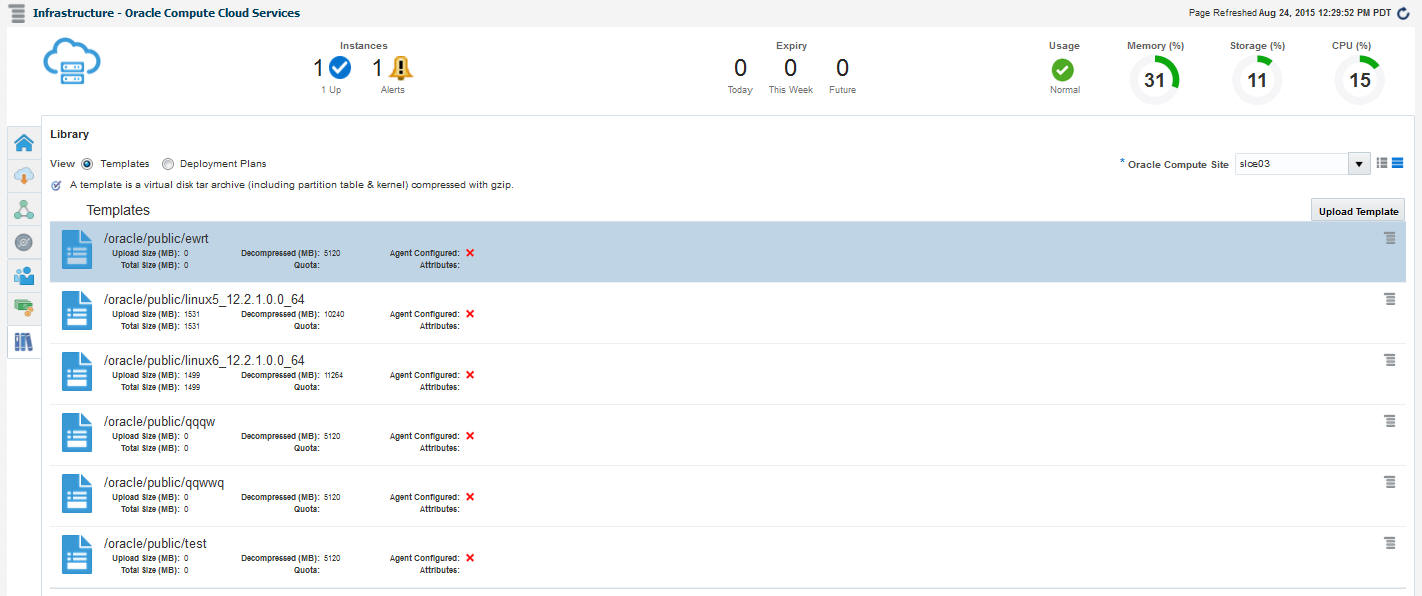Open the Home tab in sidebar
Screen dimensions: 1422x596
pos(24,143)
